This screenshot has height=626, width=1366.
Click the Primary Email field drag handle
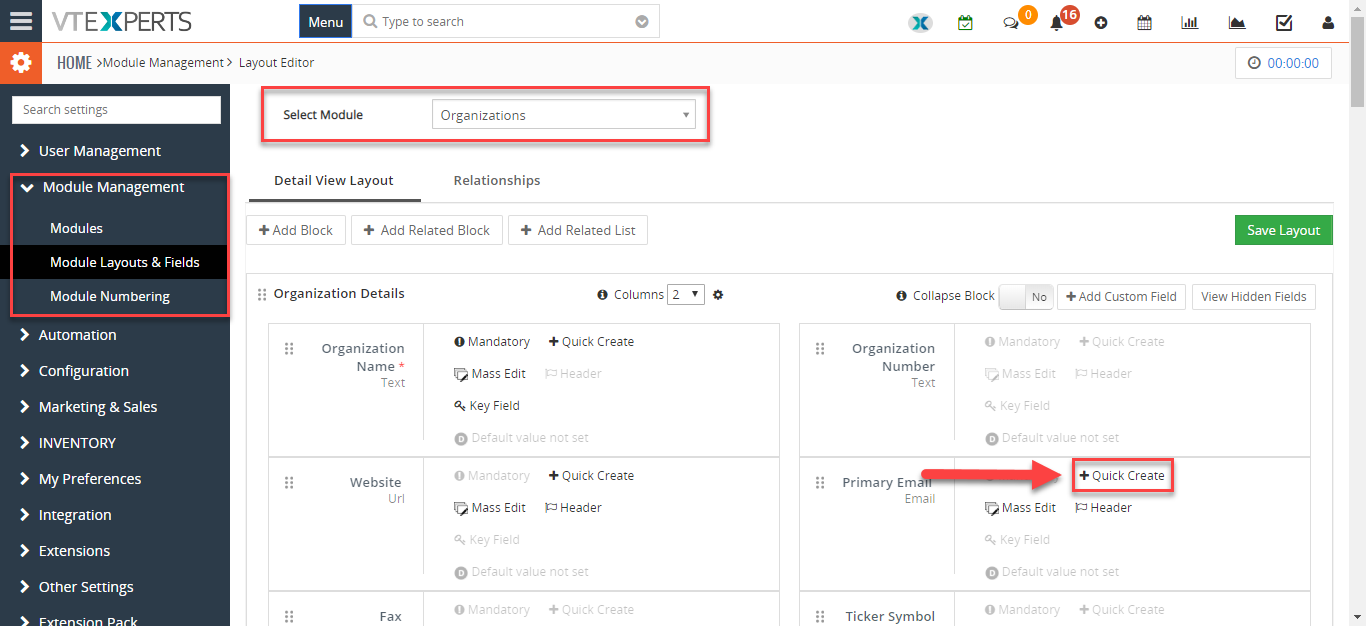[x=820, y=482]
